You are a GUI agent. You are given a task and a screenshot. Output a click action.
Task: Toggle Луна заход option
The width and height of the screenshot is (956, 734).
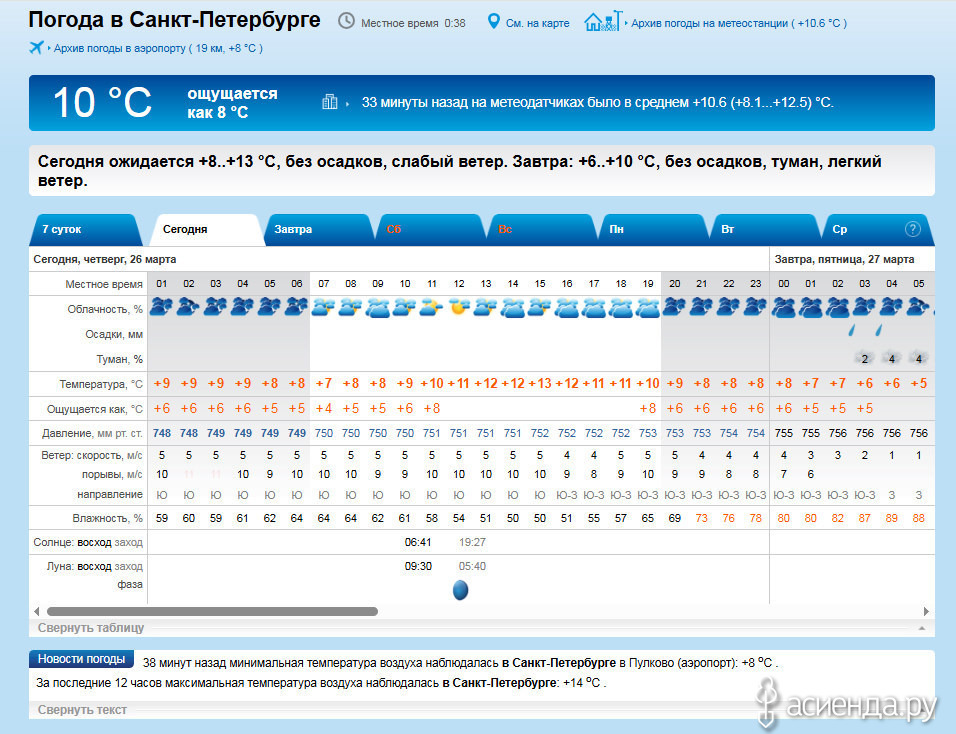(x=128, y=566)
